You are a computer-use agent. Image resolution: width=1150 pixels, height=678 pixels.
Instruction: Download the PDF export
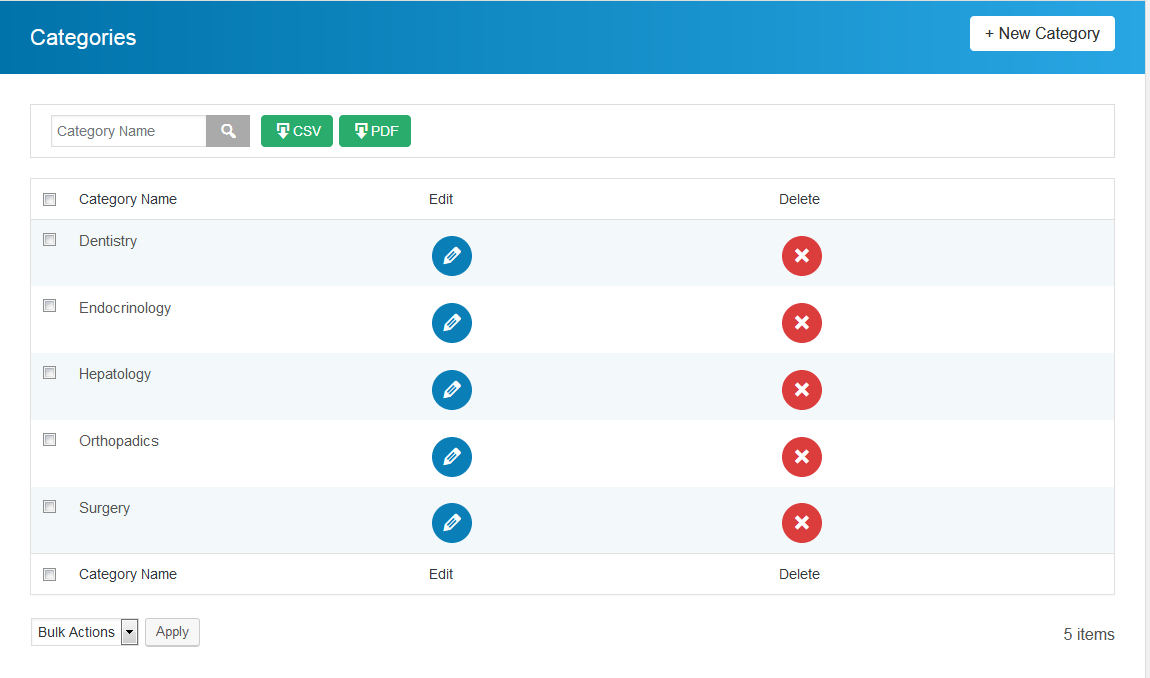(375, 131)
